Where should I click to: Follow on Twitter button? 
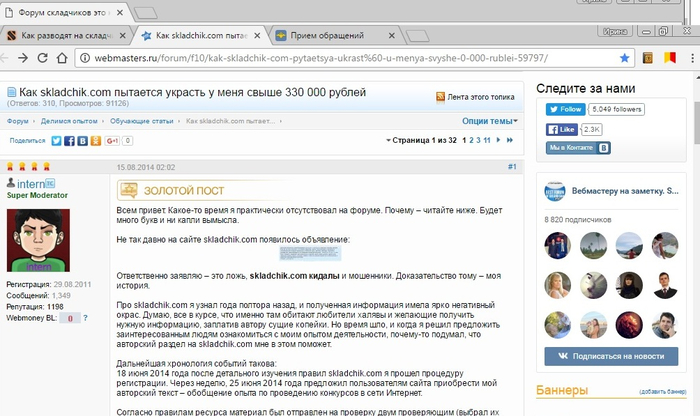point(566,109)
